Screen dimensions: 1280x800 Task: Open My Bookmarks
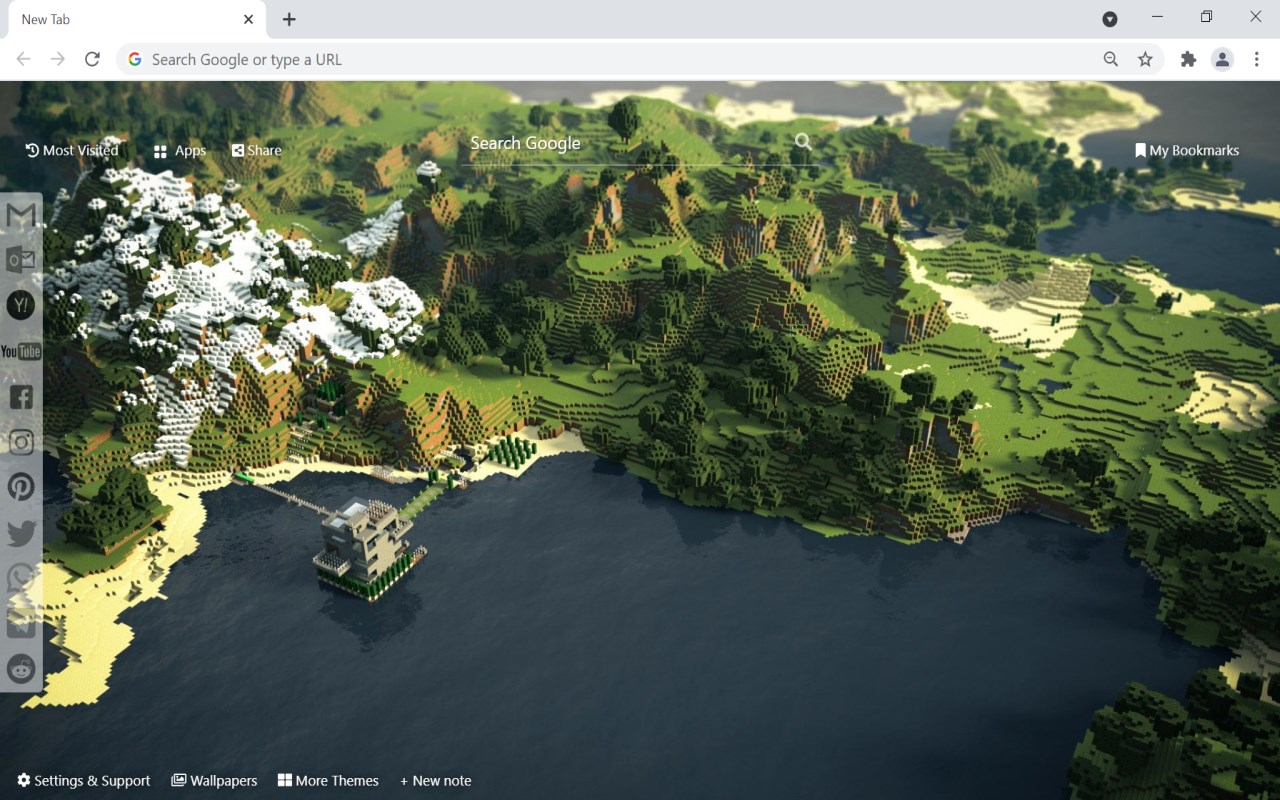pos(1187,150)
